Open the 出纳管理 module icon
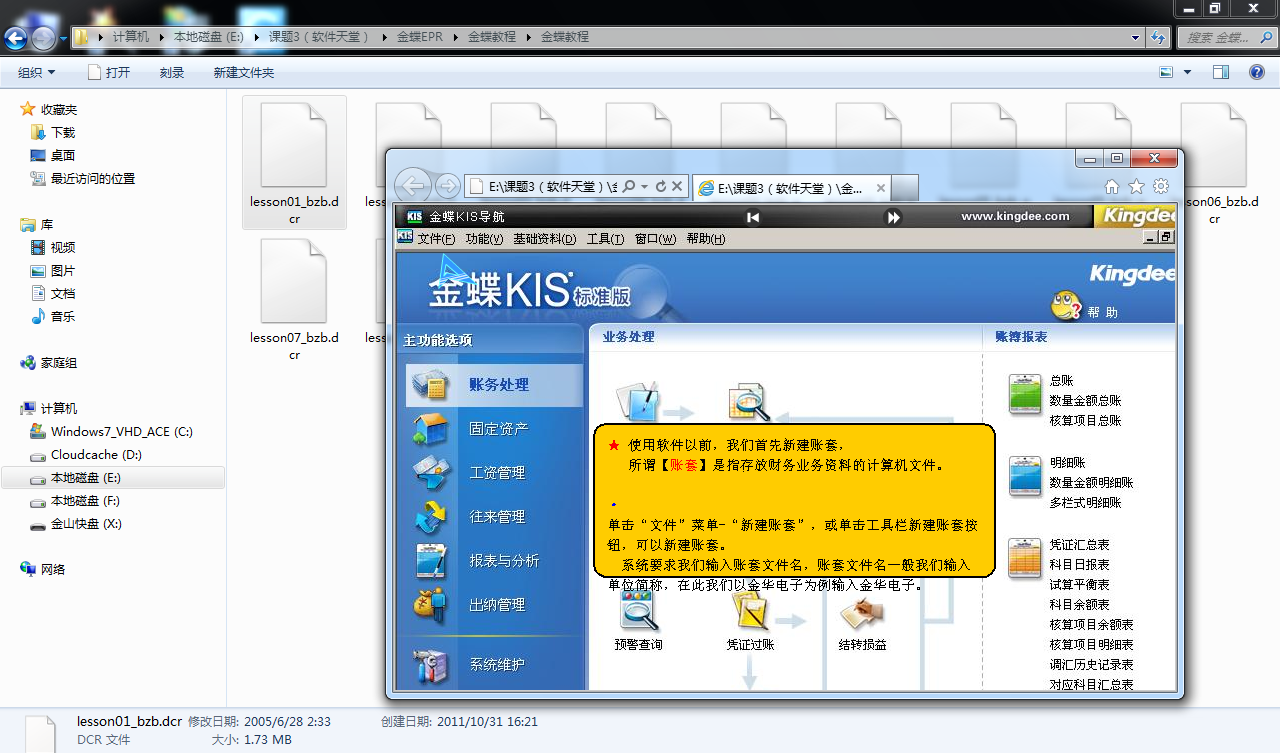 [x=430, y=605]
